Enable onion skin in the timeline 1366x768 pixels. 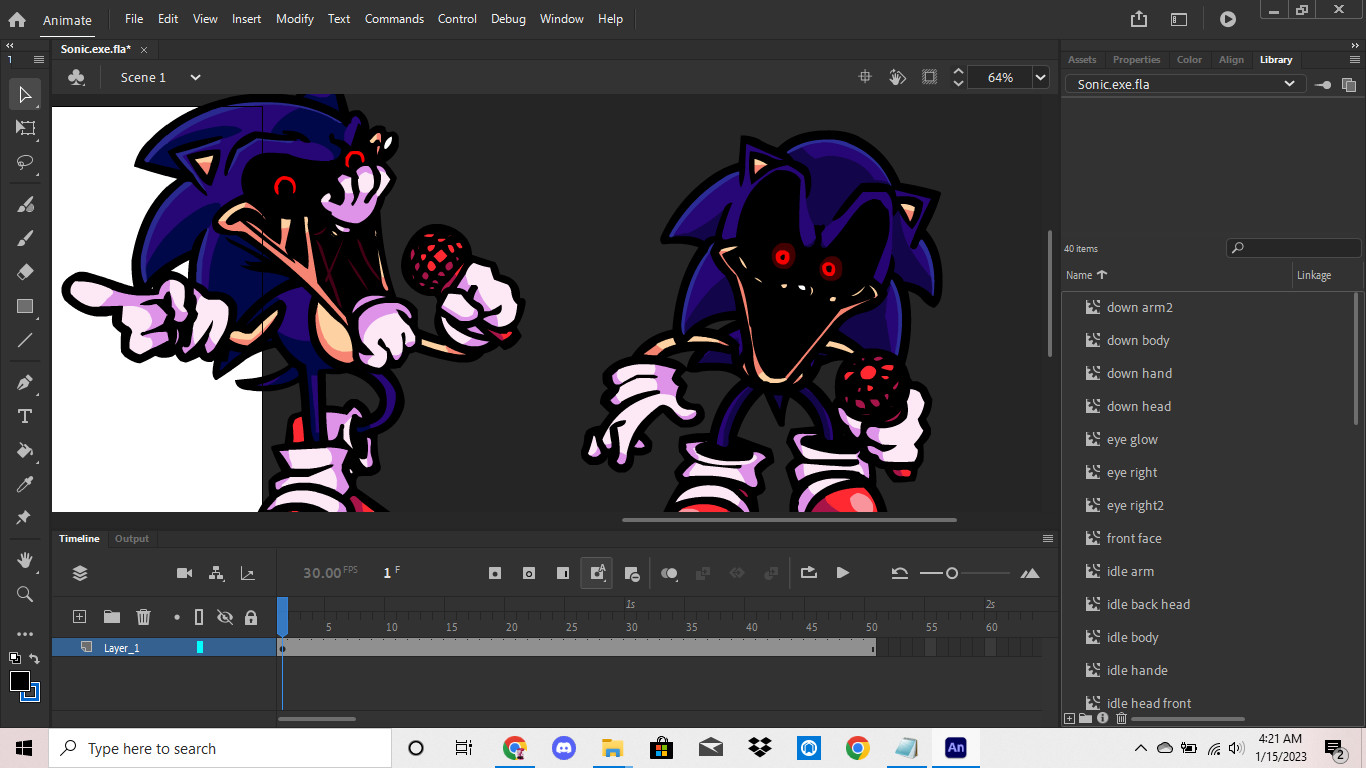click(669, 572)
